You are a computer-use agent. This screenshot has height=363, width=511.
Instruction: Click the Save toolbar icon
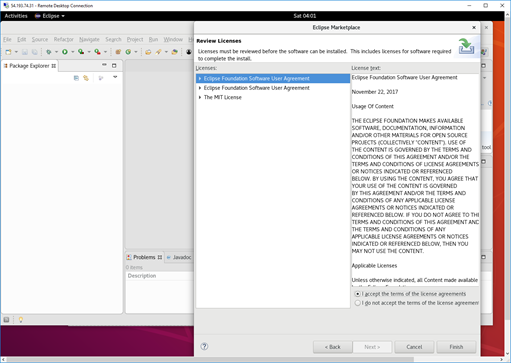coord(25,52)
